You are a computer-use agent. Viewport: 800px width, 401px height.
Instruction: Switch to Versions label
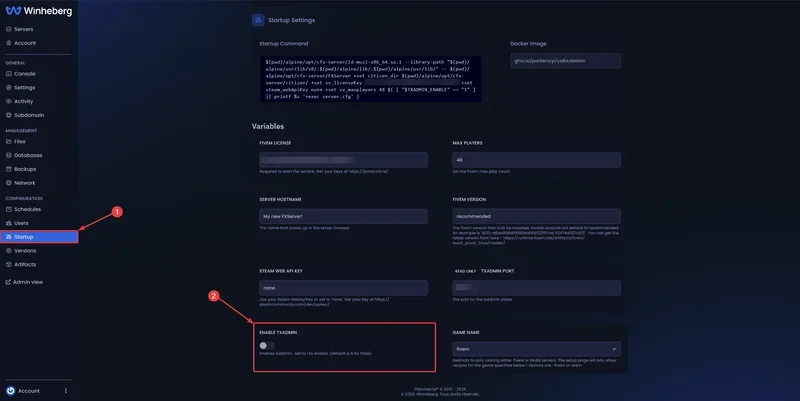pos(25,250)
